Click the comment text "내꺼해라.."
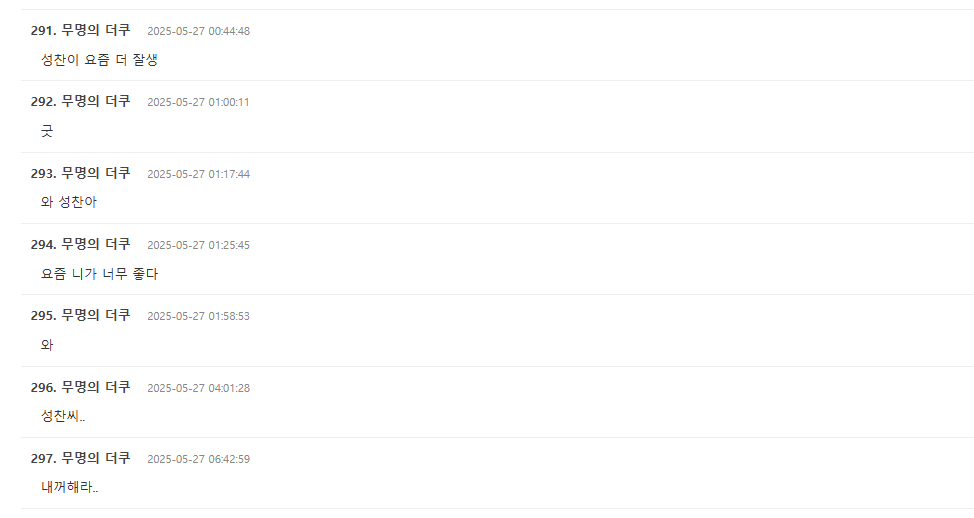974x518 pixels. click(69, 488)
